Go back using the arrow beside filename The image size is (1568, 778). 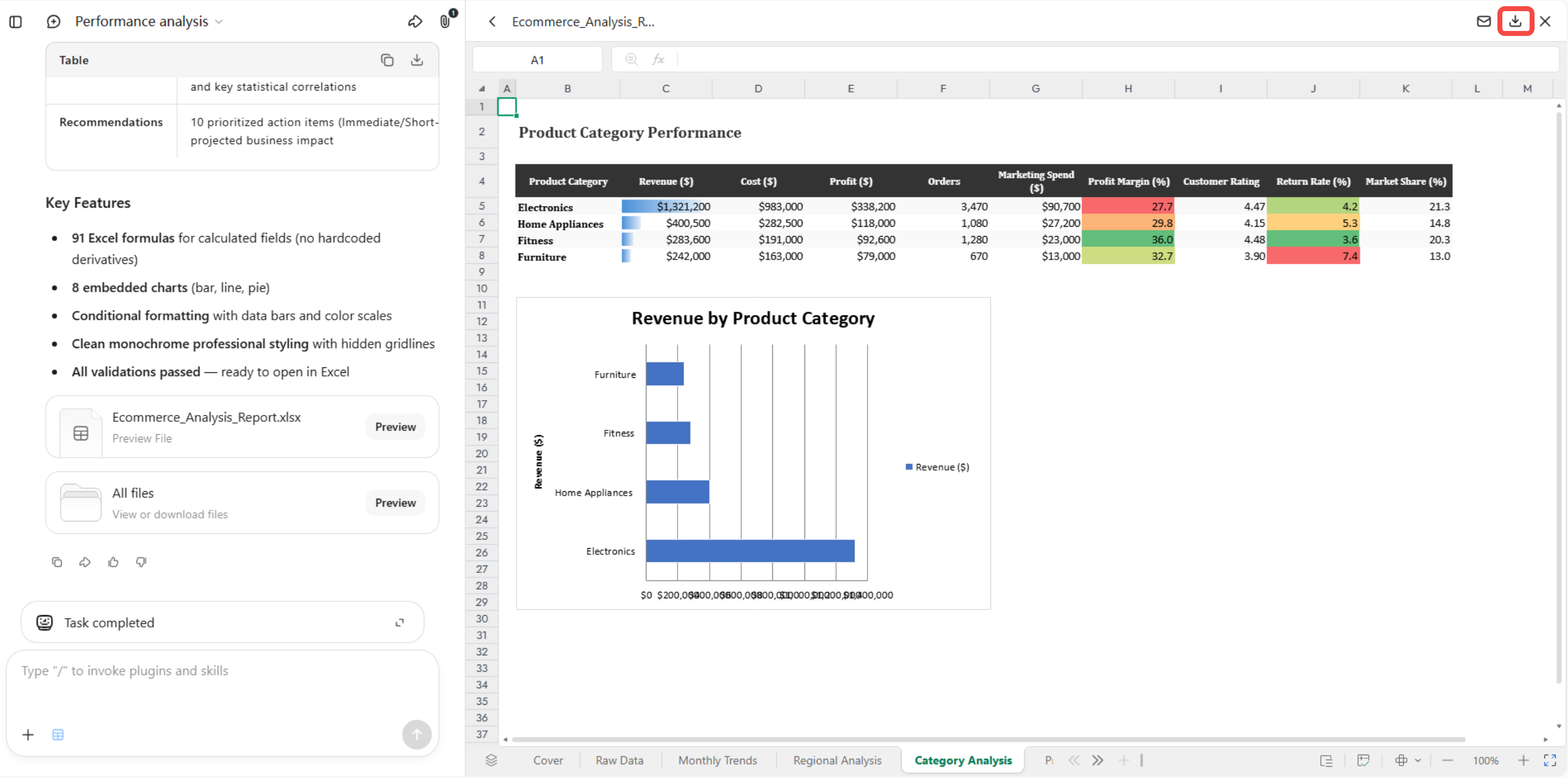coord(492,22)
